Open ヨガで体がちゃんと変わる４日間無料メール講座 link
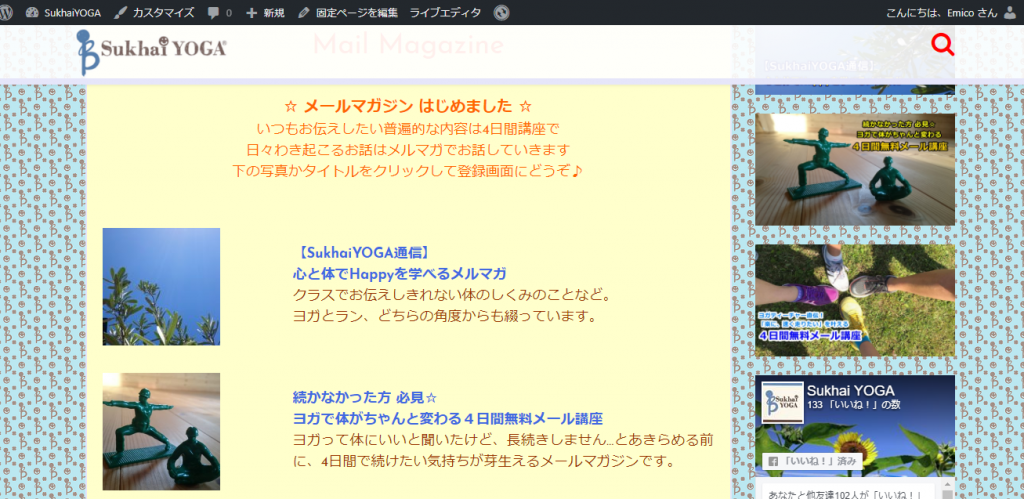The width and height of the screenshot is (1024, 499). [447, 418]
